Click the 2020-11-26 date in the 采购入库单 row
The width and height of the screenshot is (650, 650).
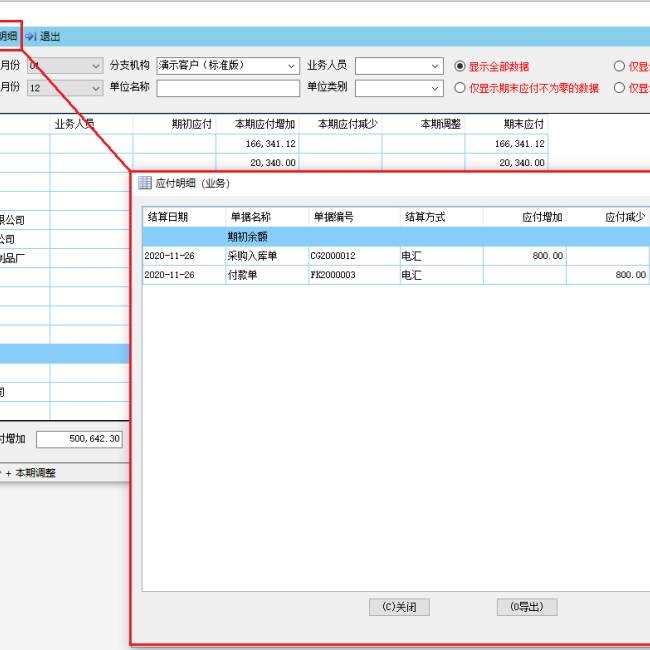(184, 256)
